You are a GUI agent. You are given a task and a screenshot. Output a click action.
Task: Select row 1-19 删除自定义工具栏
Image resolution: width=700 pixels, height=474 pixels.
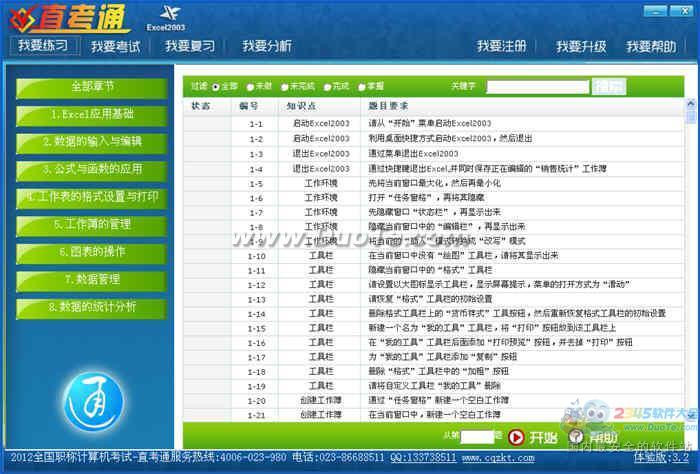coord(433,386)
